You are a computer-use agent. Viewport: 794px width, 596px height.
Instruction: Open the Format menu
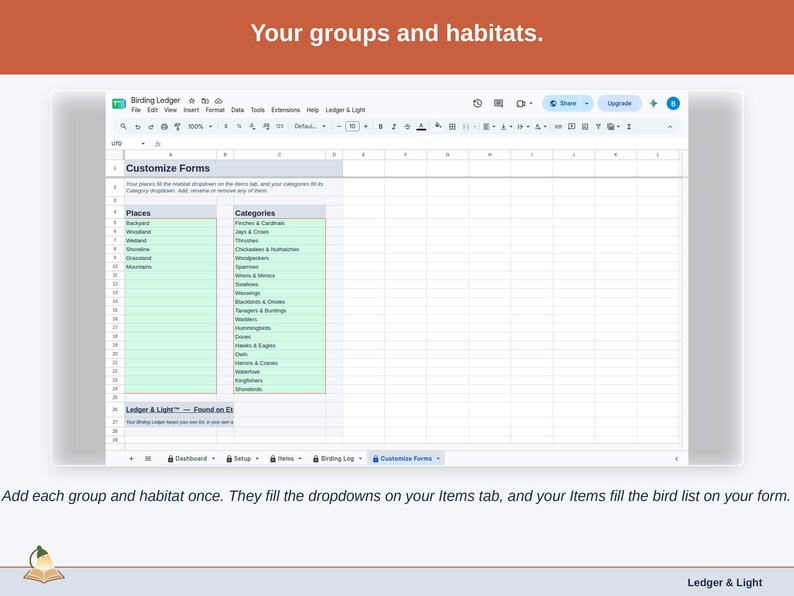click(215, 110)
